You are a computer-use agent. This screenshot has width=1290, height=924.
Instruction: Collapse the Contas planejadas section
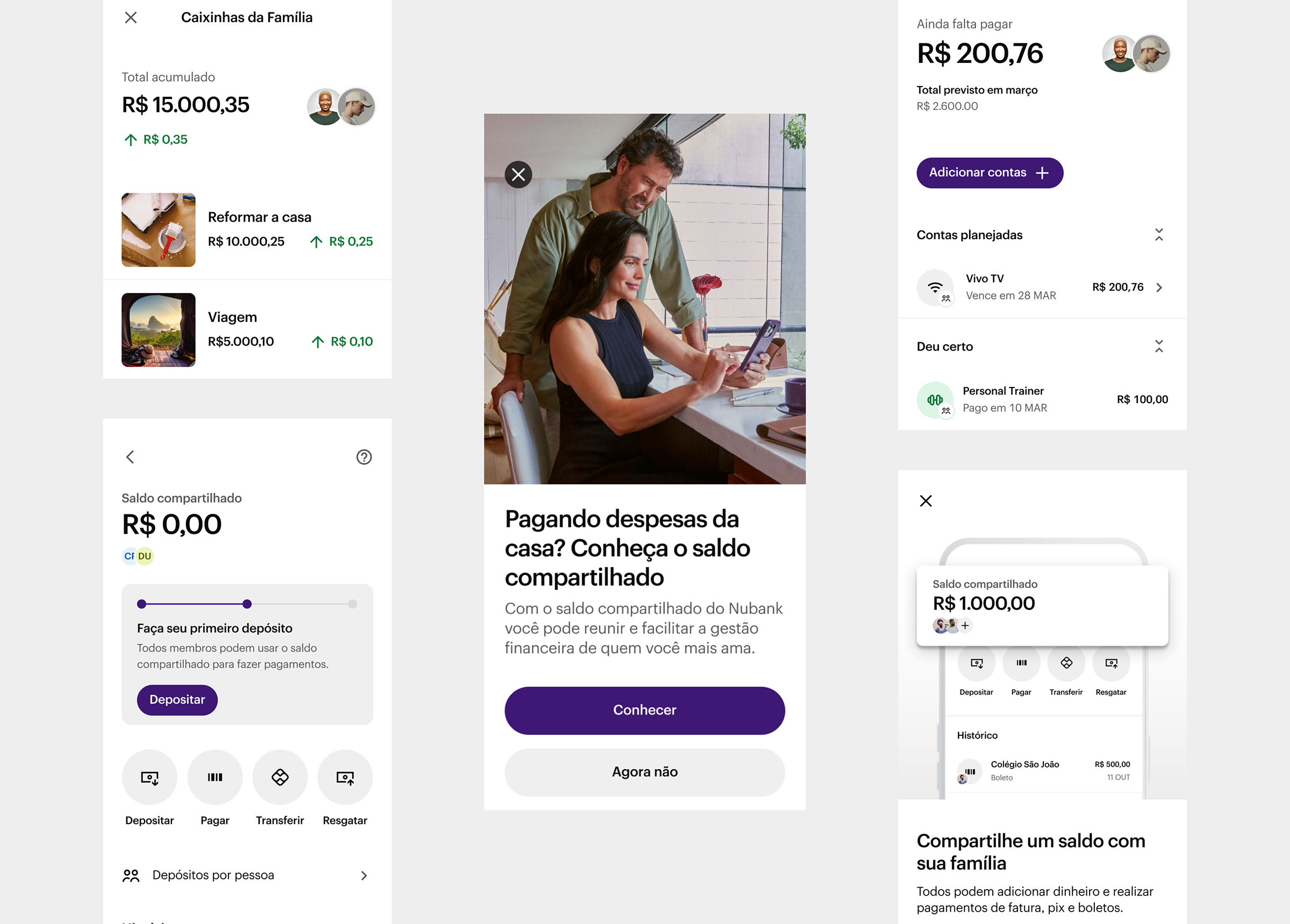(x=1159, y=235)
